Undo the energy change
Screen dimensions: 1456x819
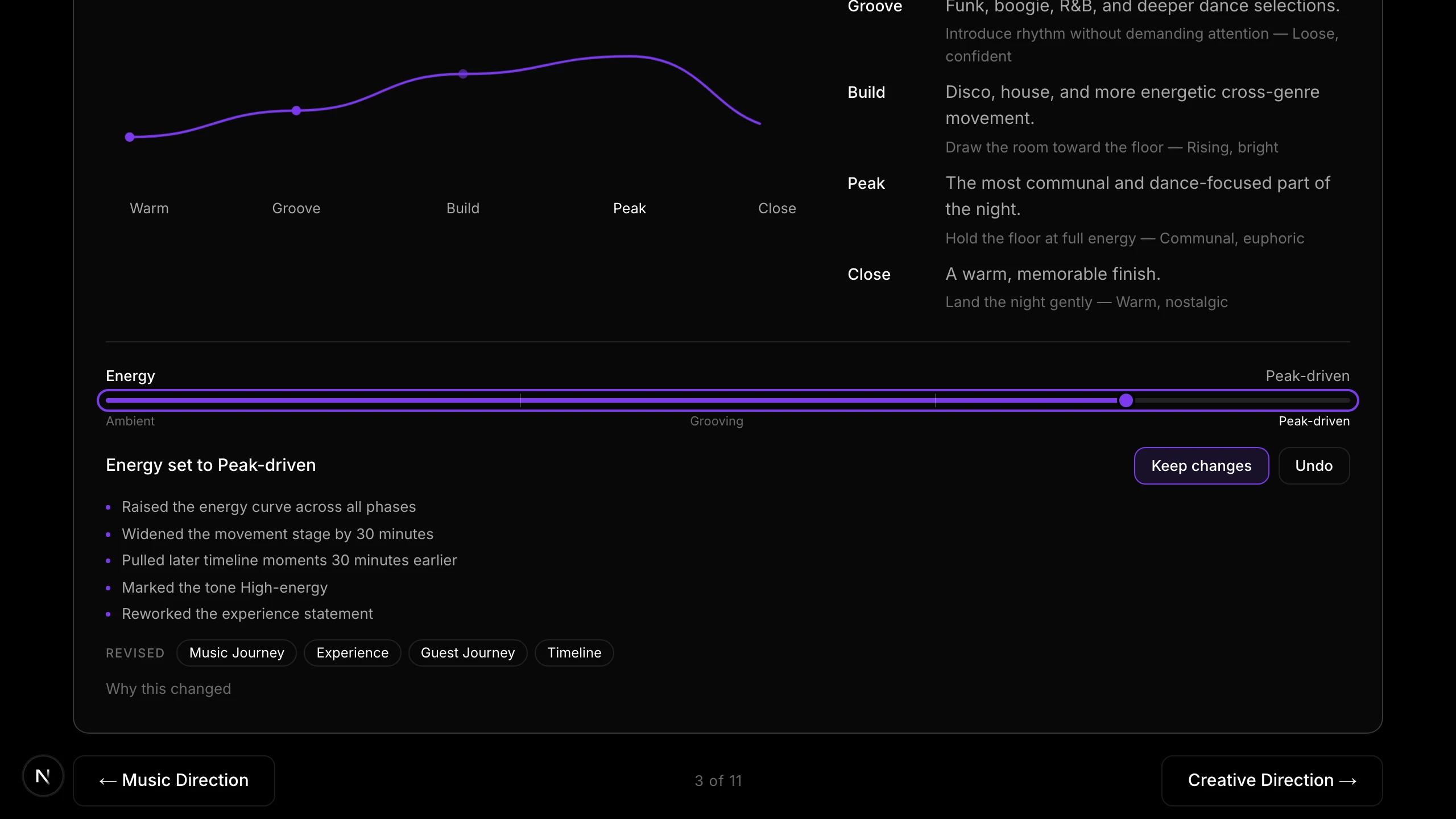[x=1314, y=466]
